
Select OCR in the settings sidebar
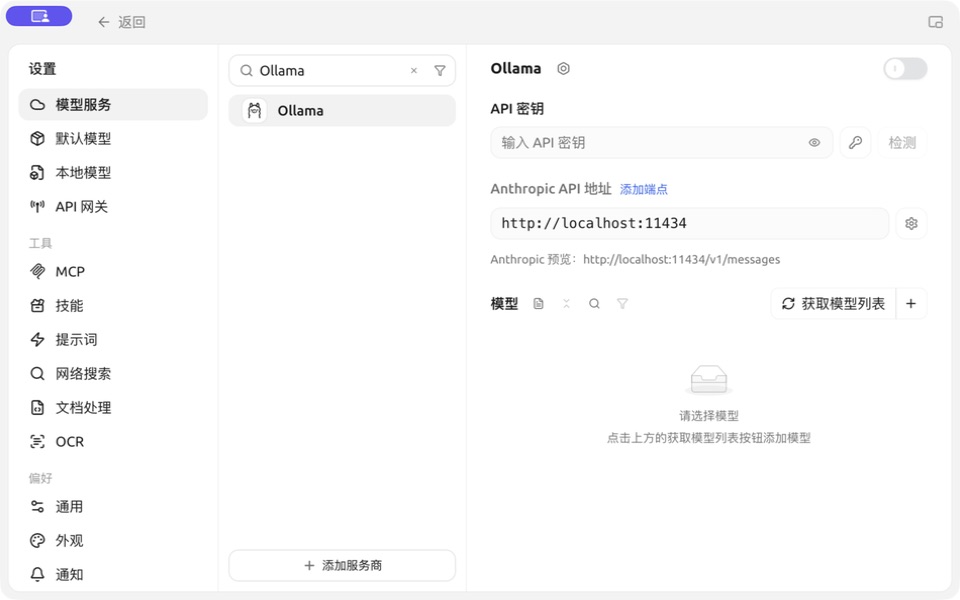click(x=113, y=441)
